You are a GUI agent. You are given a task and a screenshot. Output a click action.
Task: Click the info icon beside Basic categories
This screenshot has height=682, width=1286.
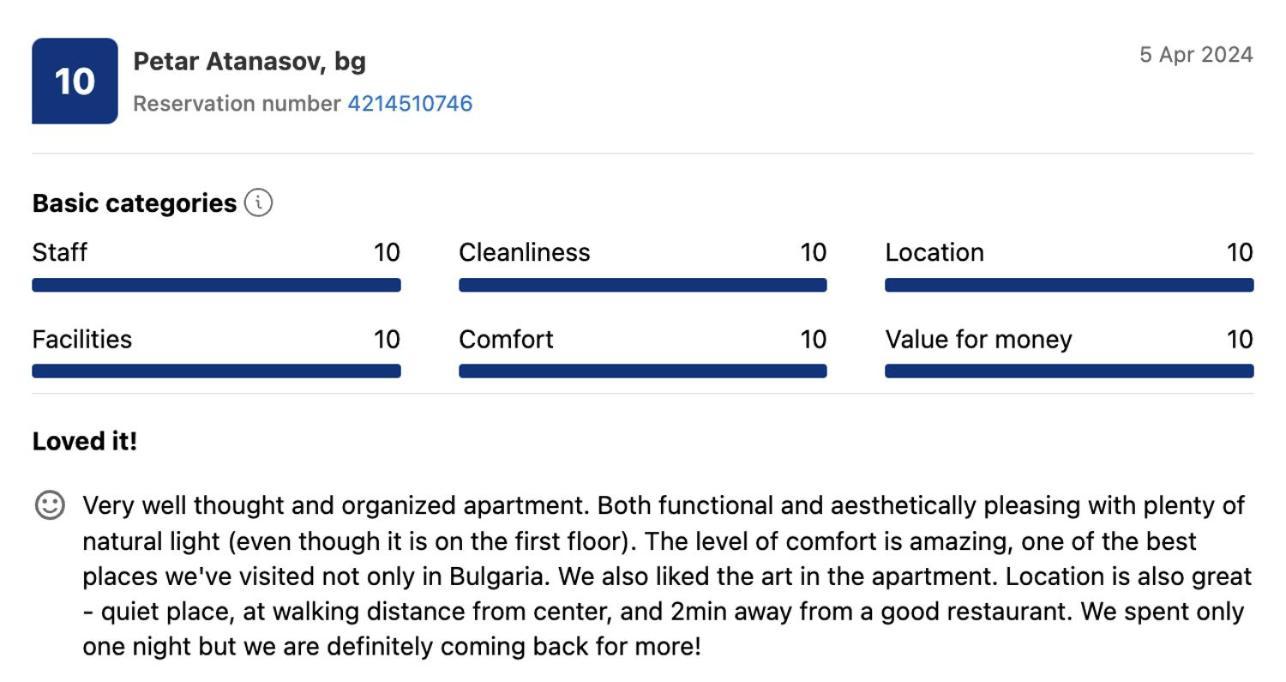tap(258, 203)
